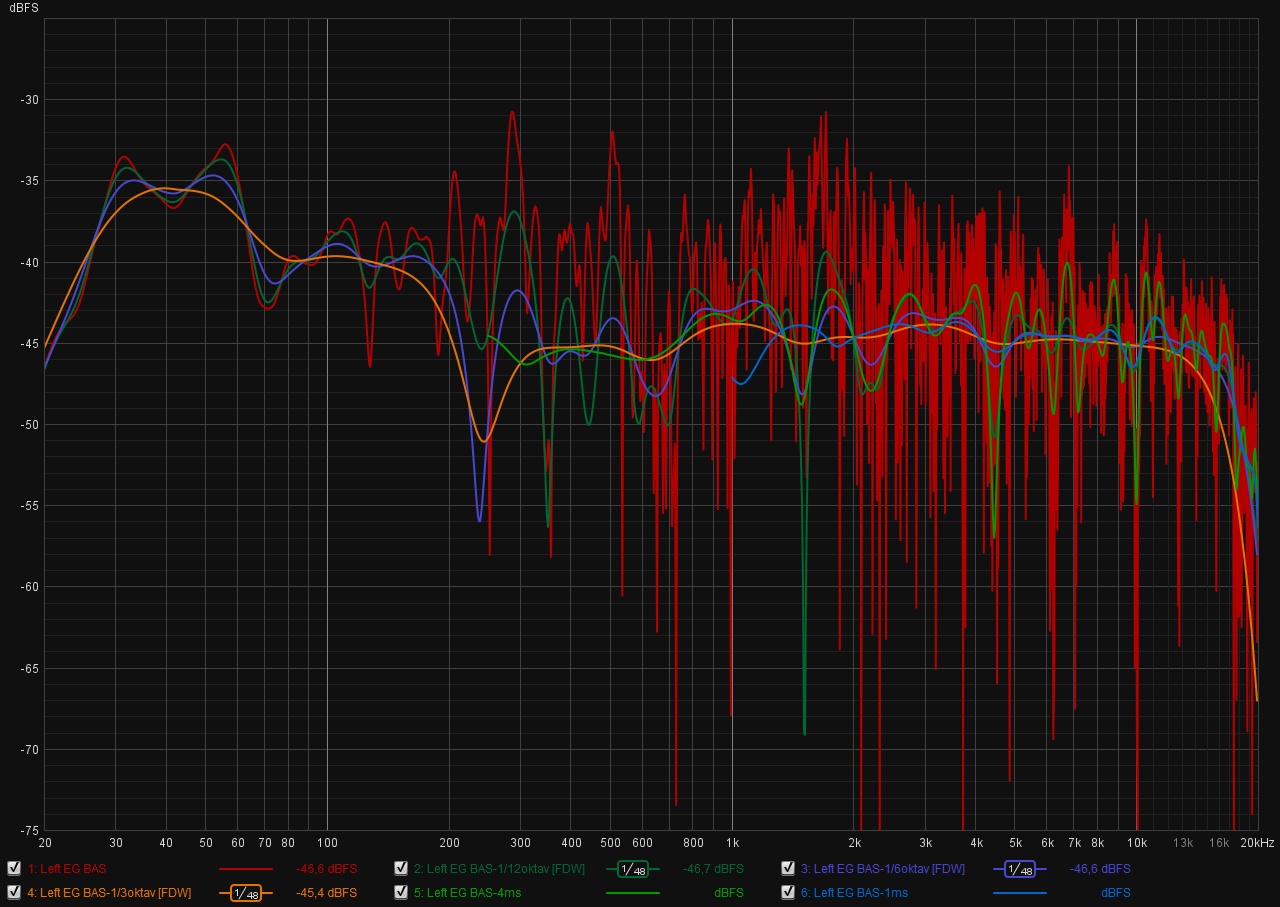Click the 1k frequency axis label
The height and width of the screenshot is (907, 1280).
(x=732, y=843)
